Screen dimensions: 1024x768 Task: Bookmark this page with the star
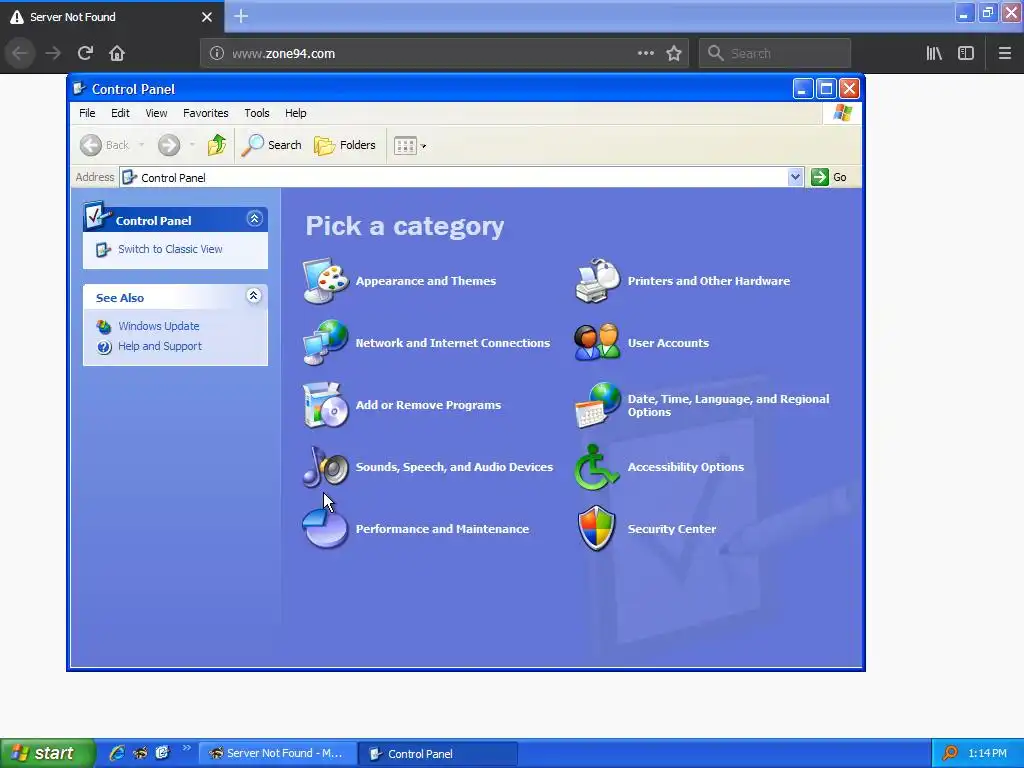click(674, 54)
